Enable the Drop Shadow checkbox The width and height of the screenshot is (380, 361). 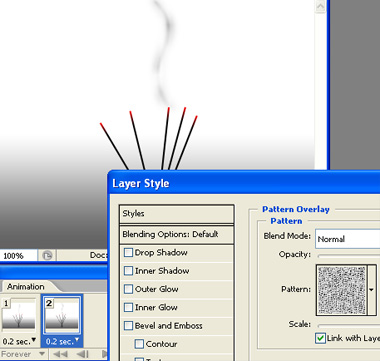pos(128,252)
